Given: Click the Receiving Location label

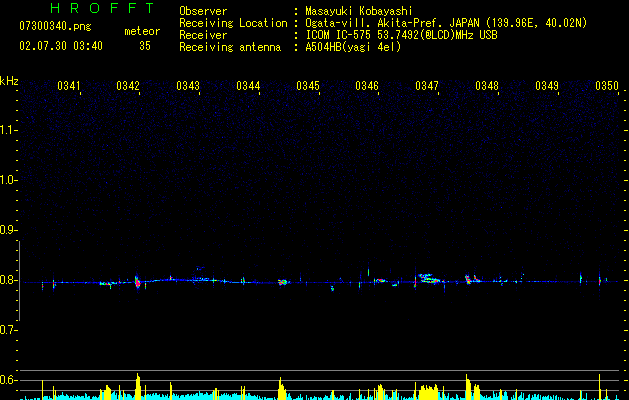Looking at the screenshot, I should point(233,23).
